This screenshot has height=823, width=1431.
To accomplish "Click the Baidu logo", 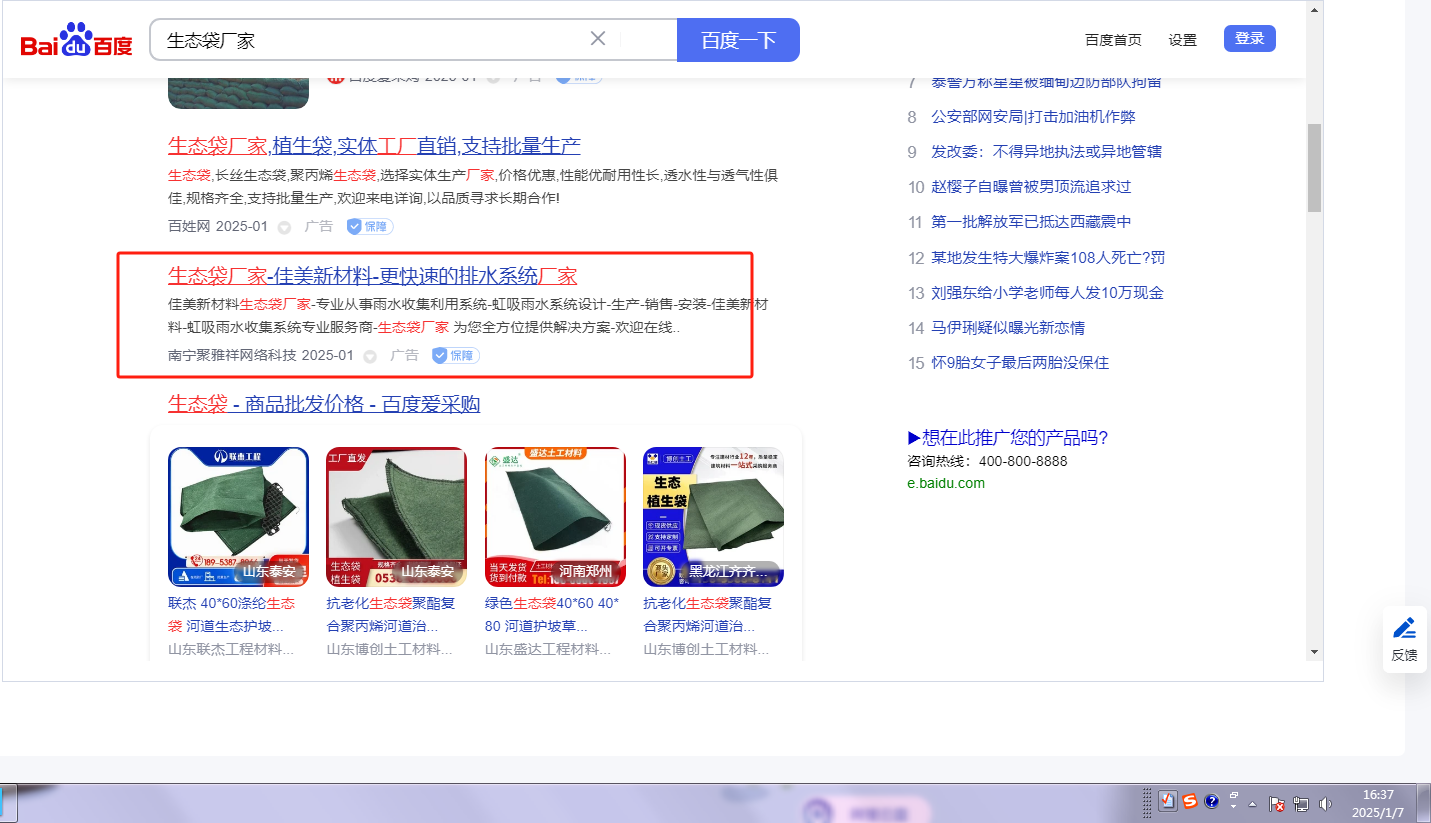I will [x=76, y=40].
